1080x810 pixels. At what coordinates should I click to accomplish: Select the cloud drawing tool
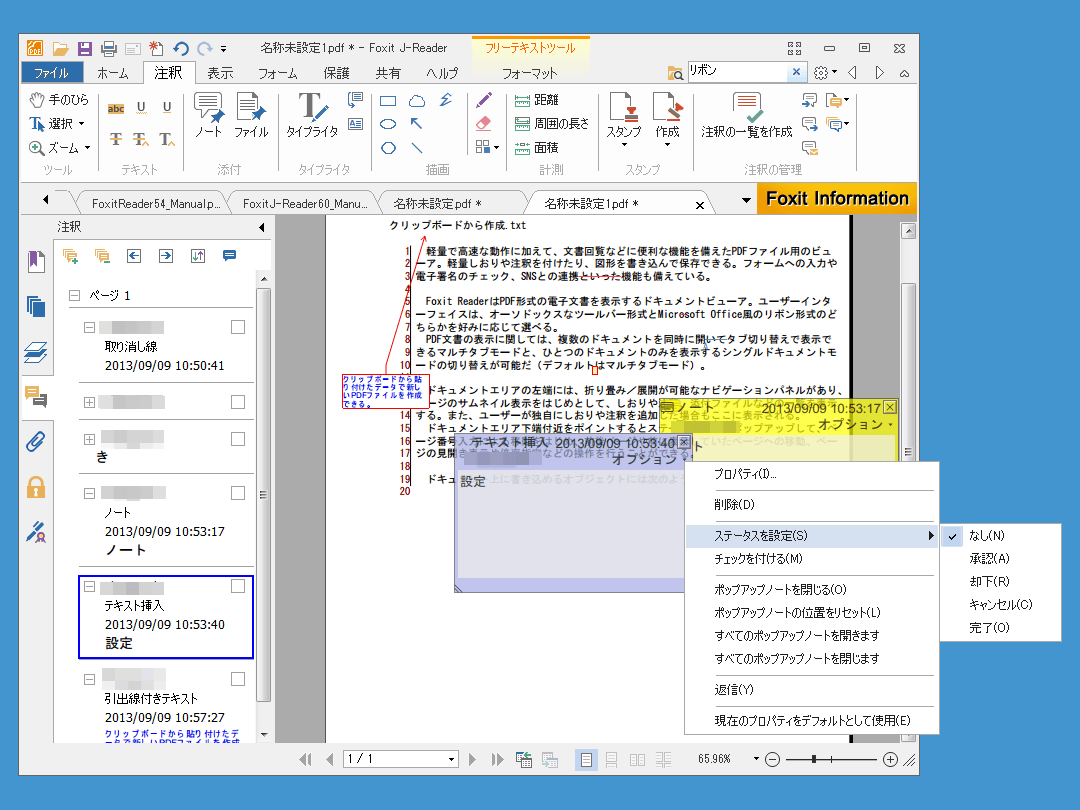tap(417, 101)
